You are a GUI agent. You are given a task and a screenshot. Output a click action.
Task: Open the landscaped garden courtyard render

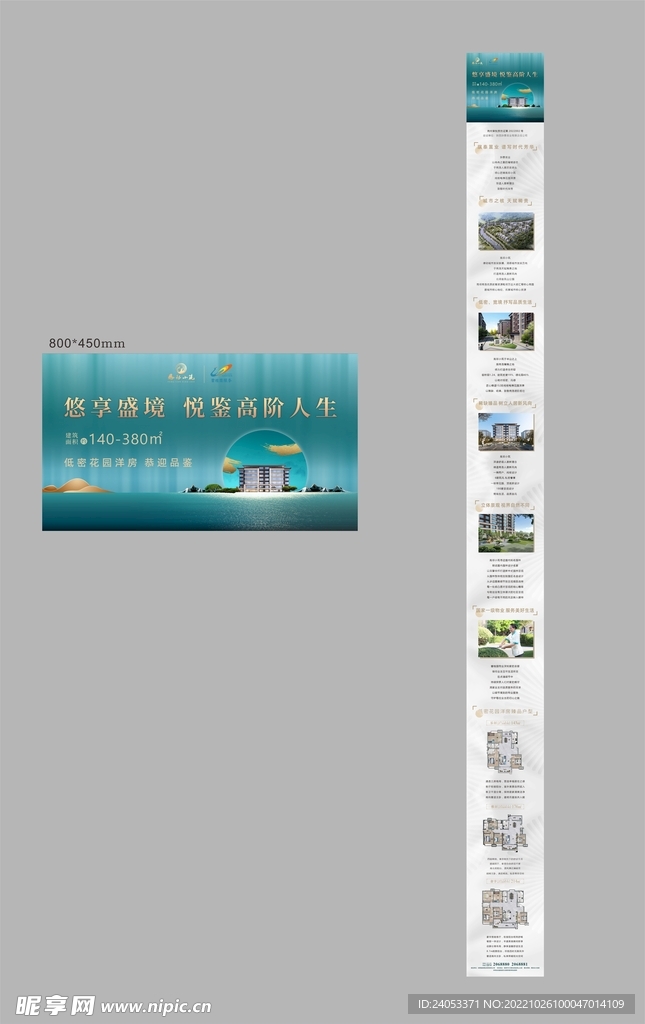pyautogui.click(x=506, y=533)
